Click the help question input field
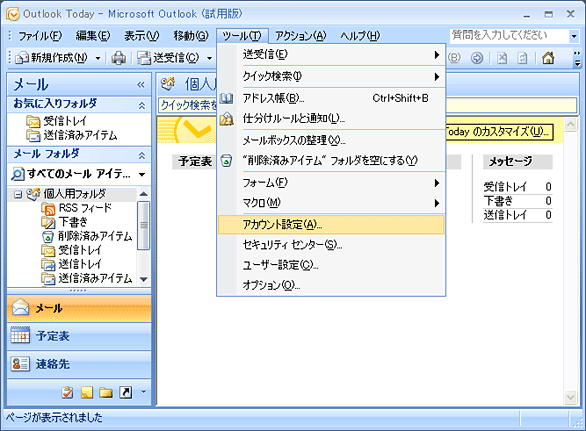The image size is (586, 431). (x=510, y=36)
